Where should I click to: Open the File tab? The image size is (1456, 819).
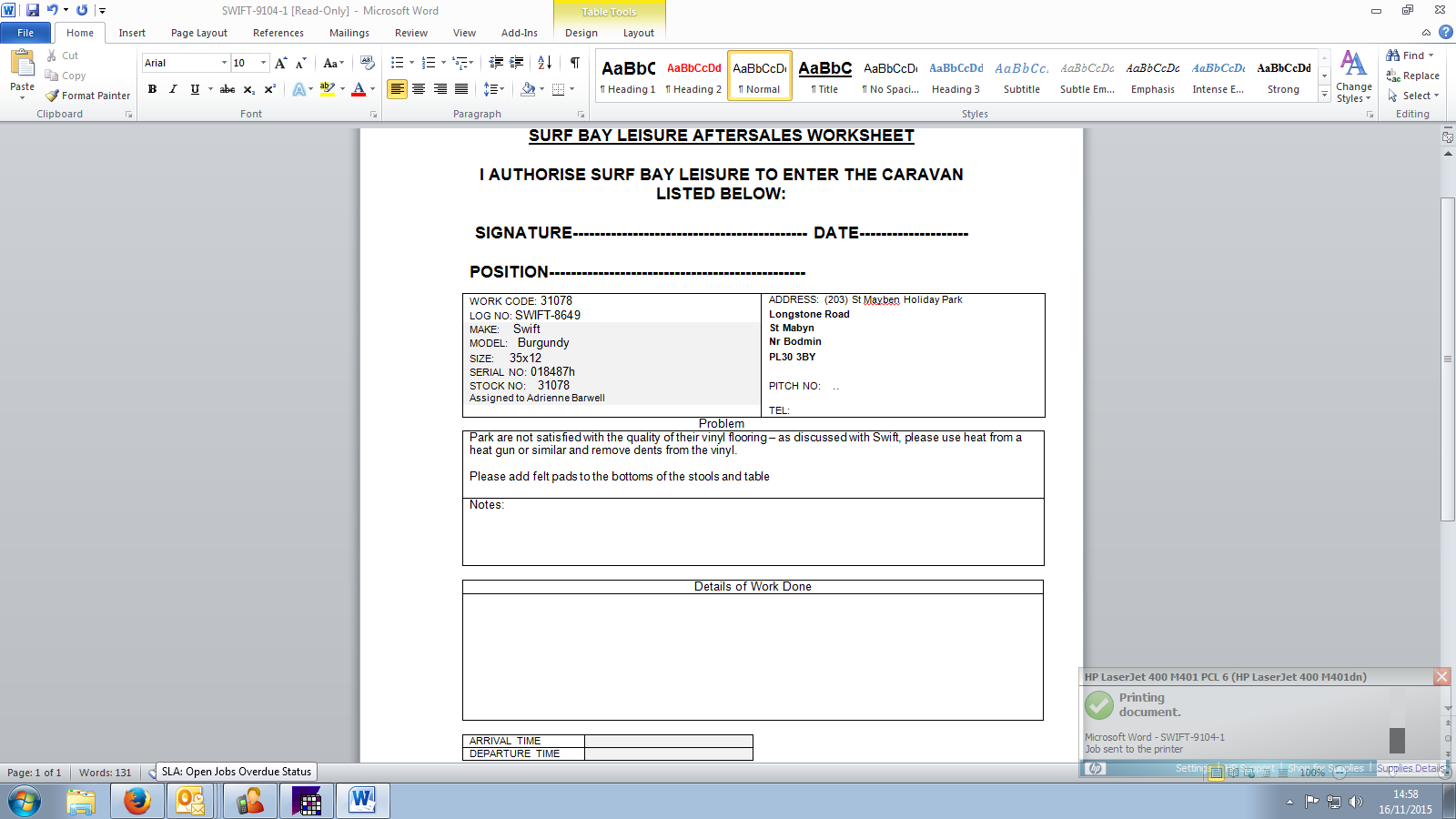click(x=25, y=33)
